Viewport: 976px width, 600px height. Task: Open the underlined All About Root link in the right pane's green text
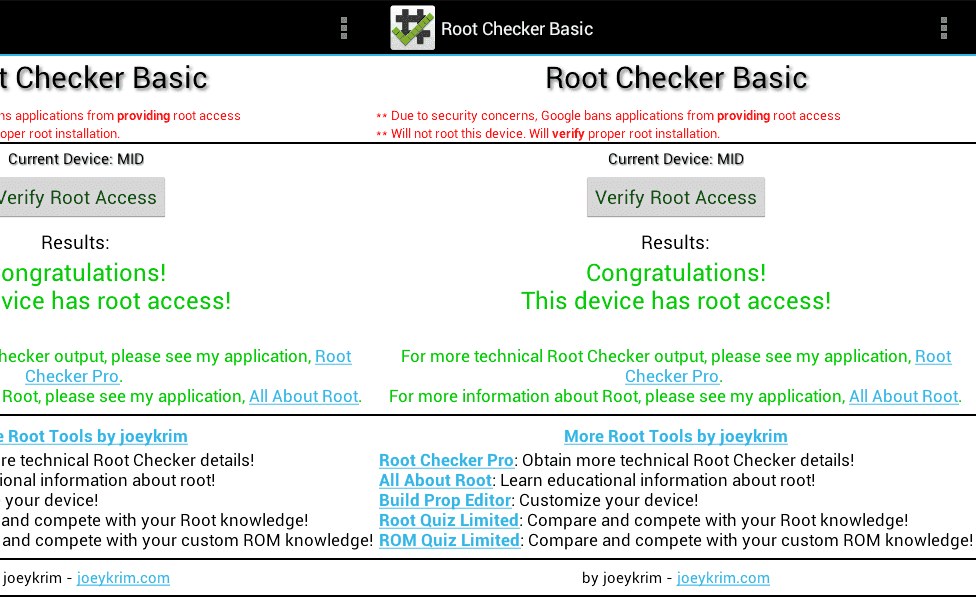tap(904, 396)
